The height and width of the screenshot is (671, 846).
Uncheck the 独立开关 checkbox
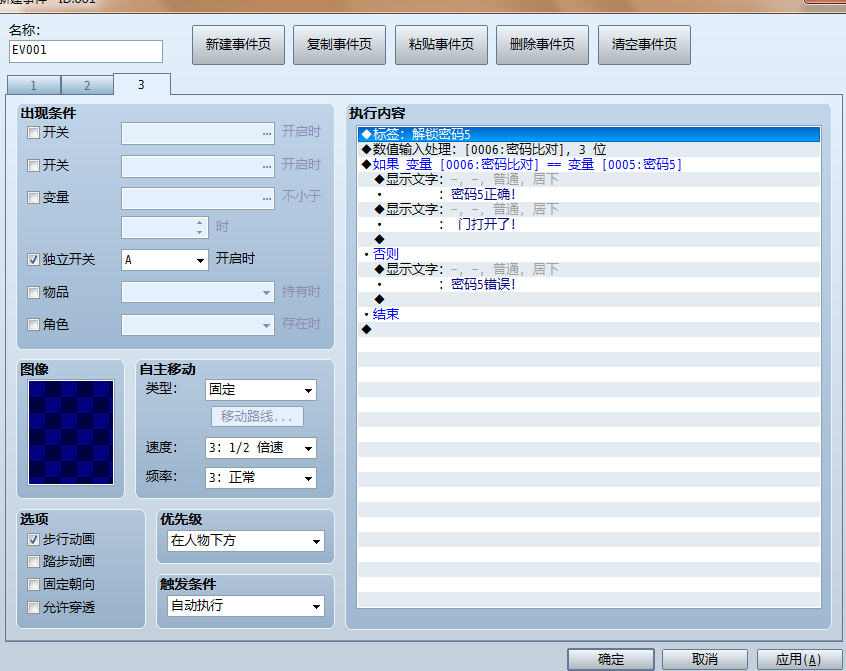tap(33, 260)
